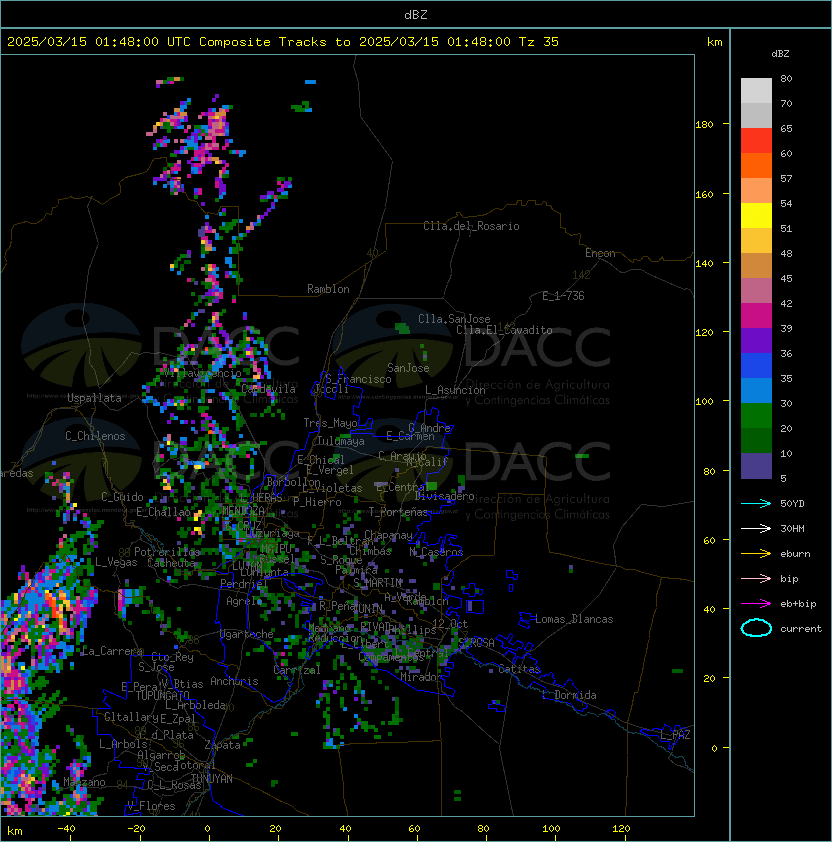This screenshot has height=842, width=832.
Task: Click the 'Zapata' map label
Action: [x=222, y=745]
